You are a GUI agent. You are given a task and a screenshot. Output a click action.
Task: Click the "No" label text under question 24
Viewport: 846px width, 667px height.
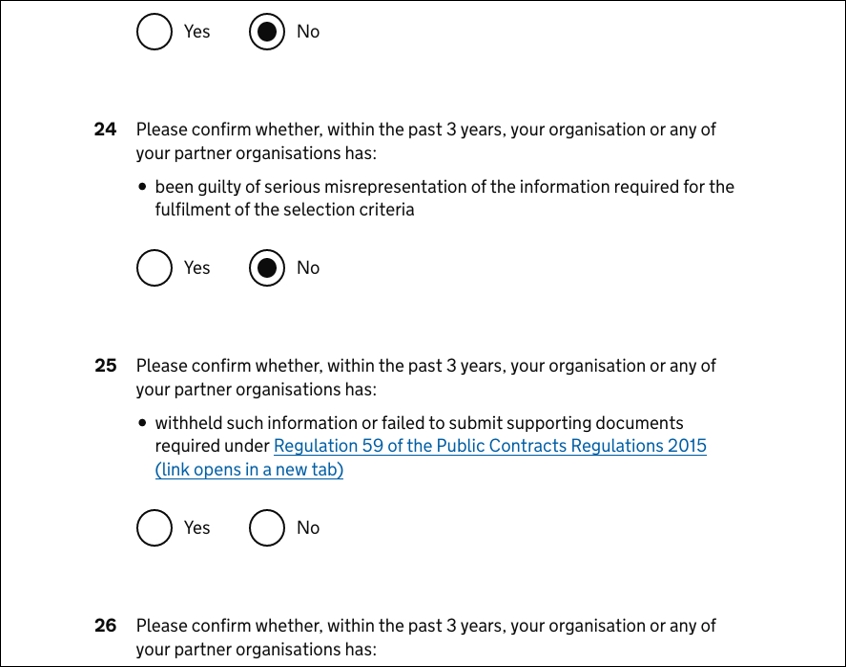click(308, 267)
